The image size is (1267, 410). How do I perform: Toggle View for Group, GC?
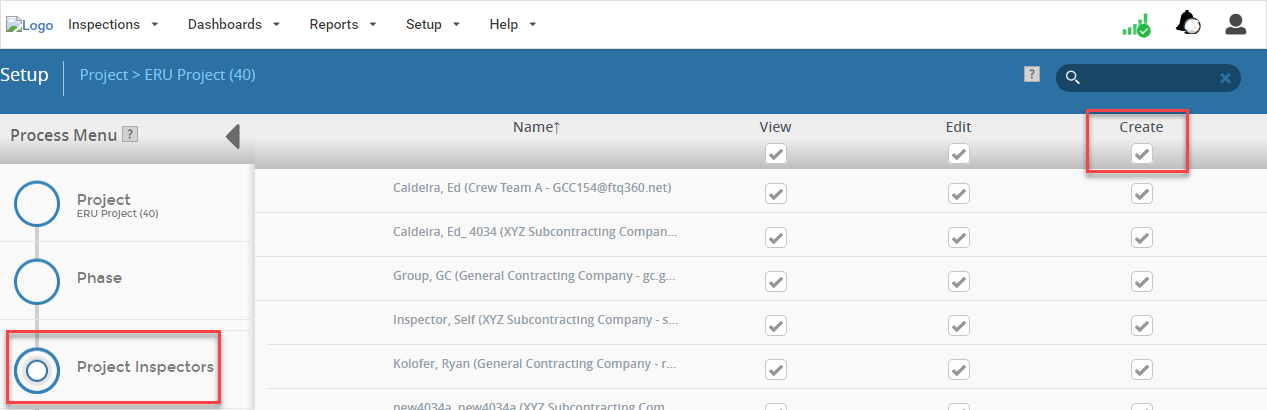(776, 282)
